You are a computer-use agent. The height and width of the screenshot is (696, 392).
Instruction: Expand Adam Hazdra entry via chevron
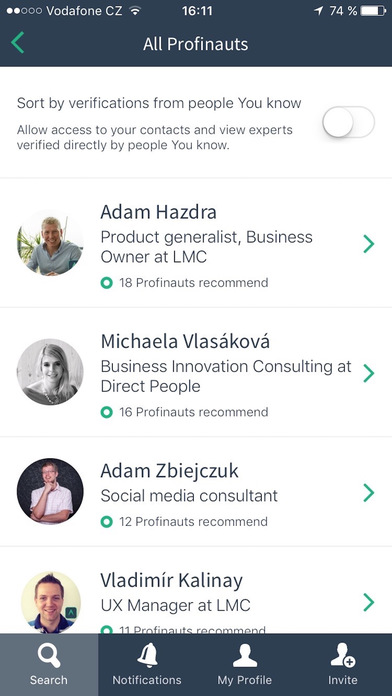pyautogui.click(x=368, y=244)
